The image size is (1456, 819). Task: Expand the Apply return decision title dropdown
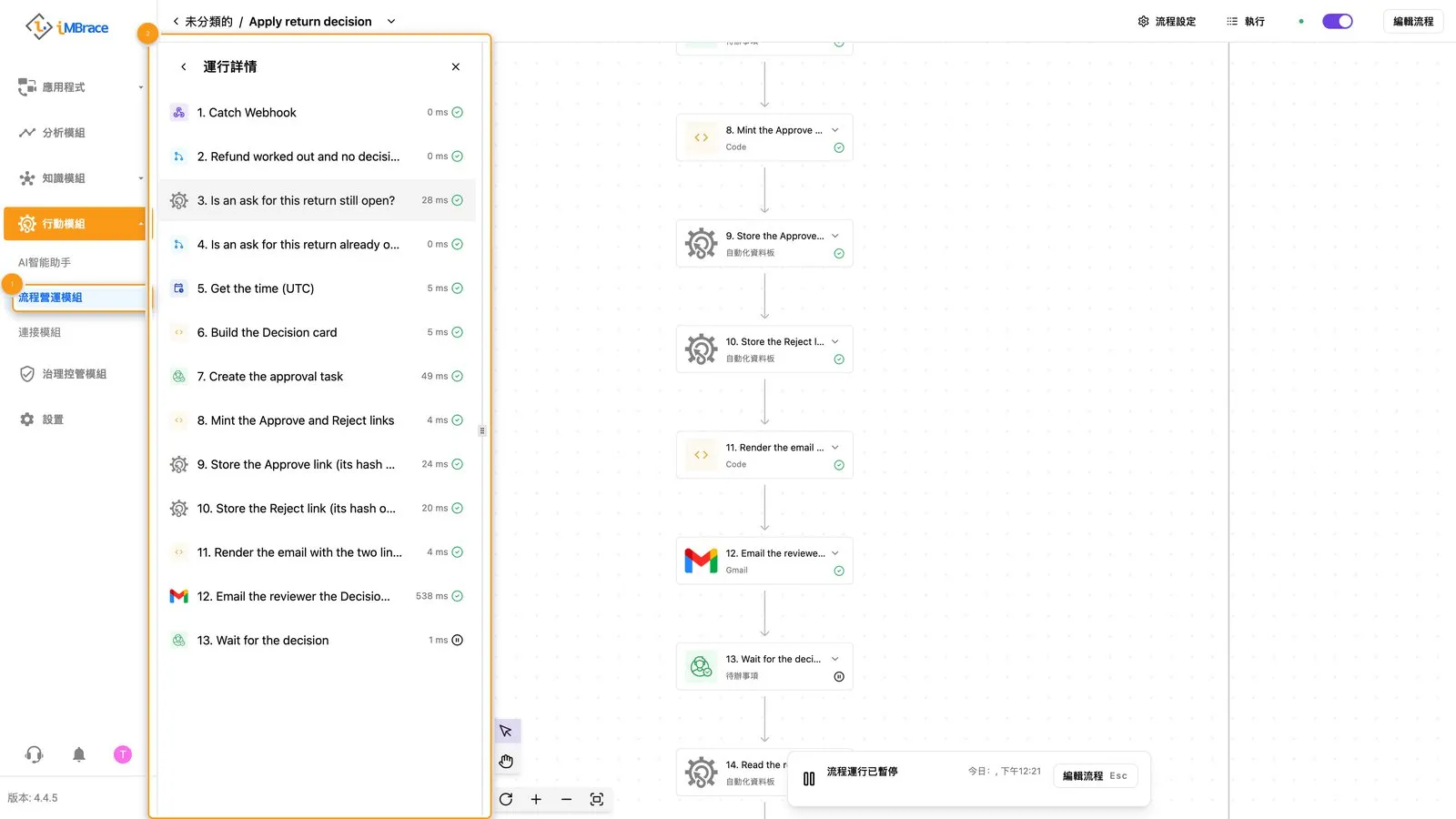[x=391, y=21]
